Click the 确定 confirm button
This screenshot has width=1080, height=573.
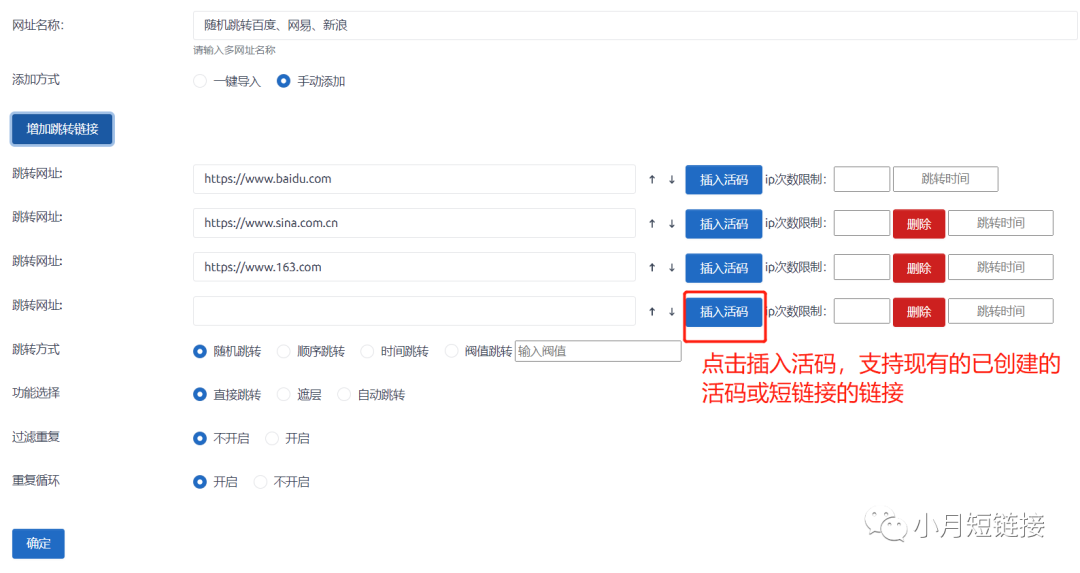point(38,544)
